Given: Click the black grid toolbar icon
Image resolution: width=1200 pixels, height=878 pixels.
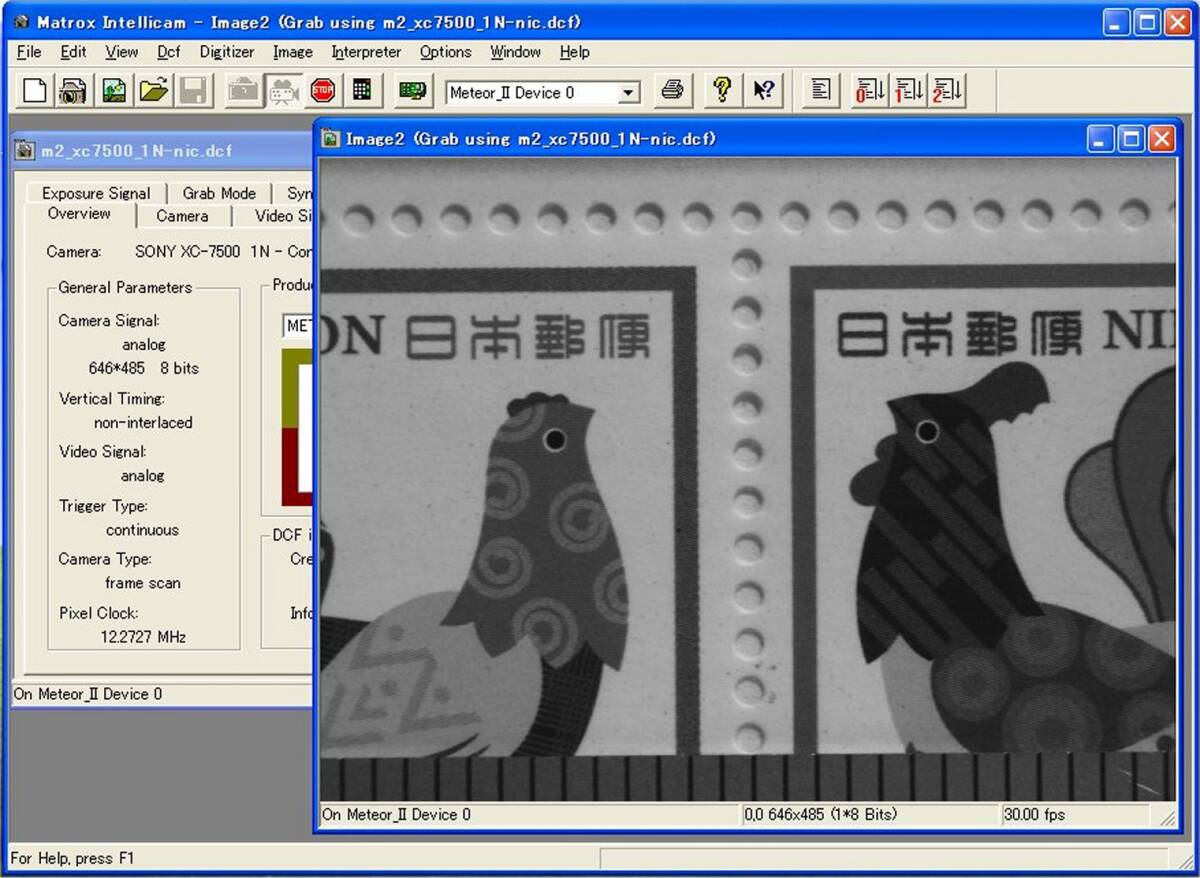Looking at the screenshot, I should pos(362,92).
